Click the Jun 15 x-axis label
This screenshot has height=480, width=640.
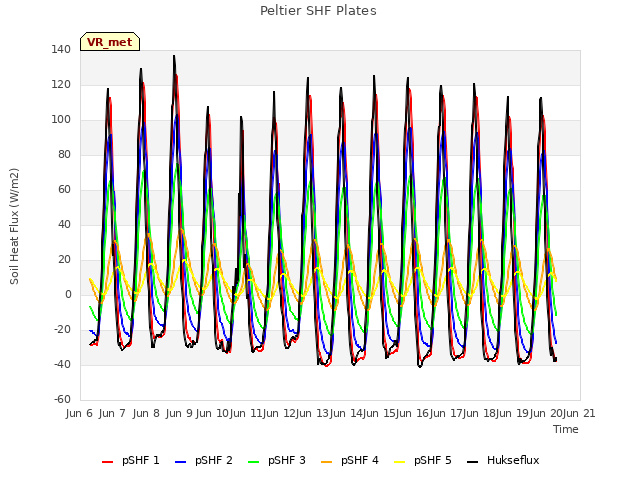pos(380,414)
